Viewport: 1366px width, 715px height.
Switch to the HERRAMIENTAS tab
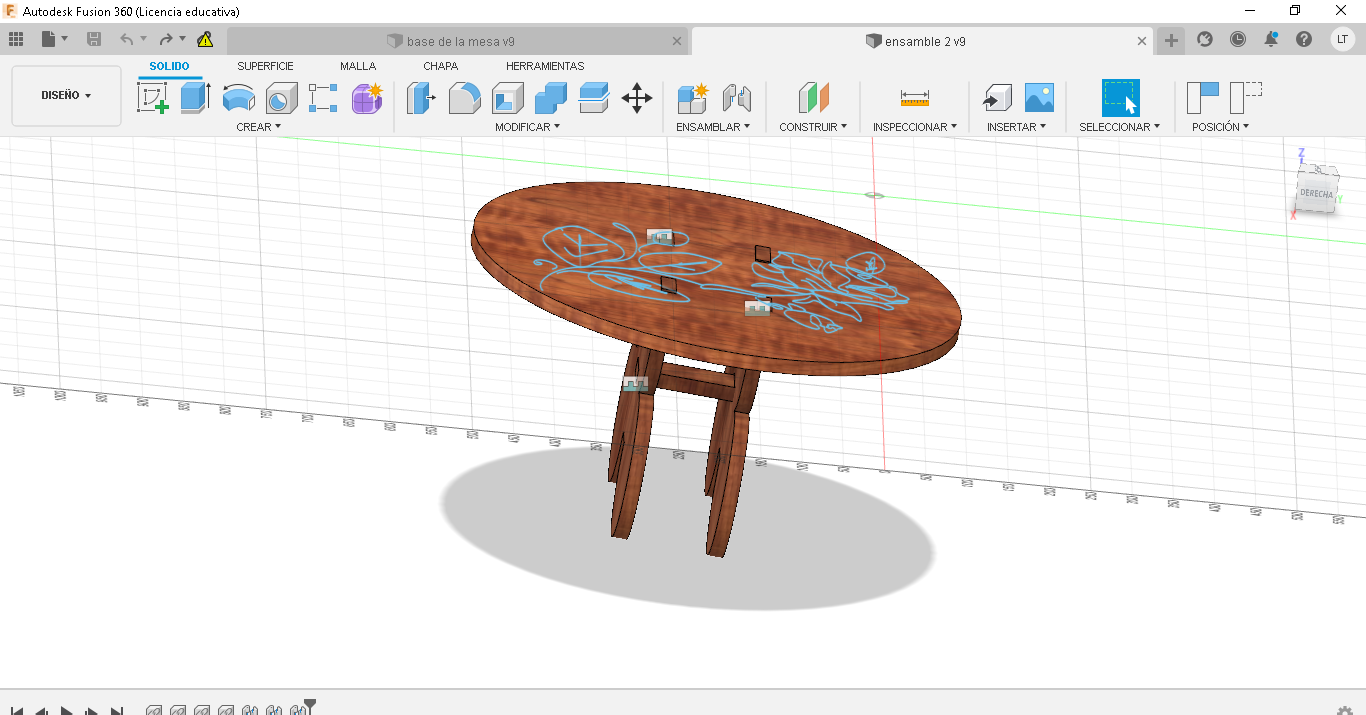coord(545,66)
